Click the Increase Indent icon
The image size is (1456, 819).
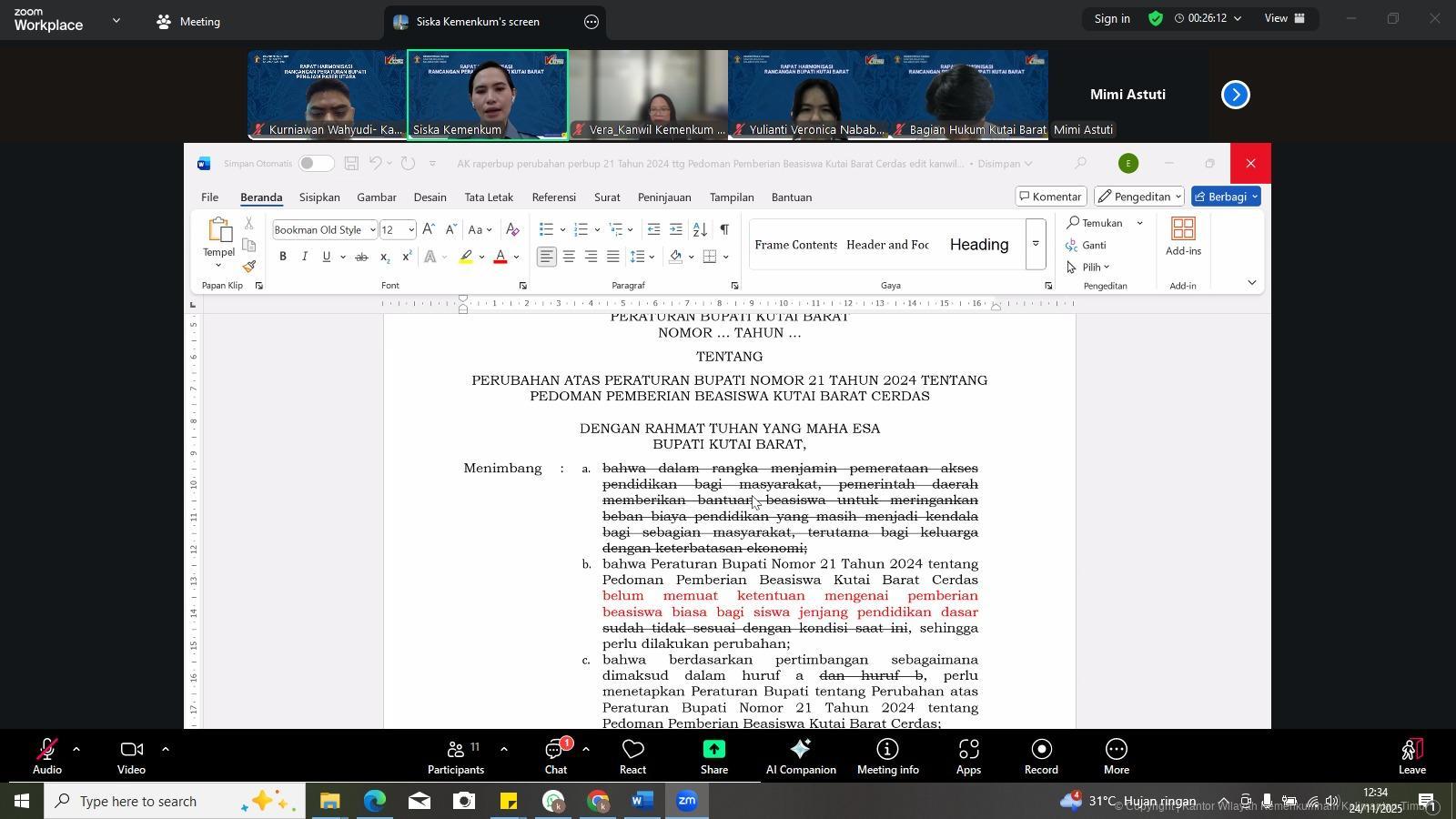(675, 229)
